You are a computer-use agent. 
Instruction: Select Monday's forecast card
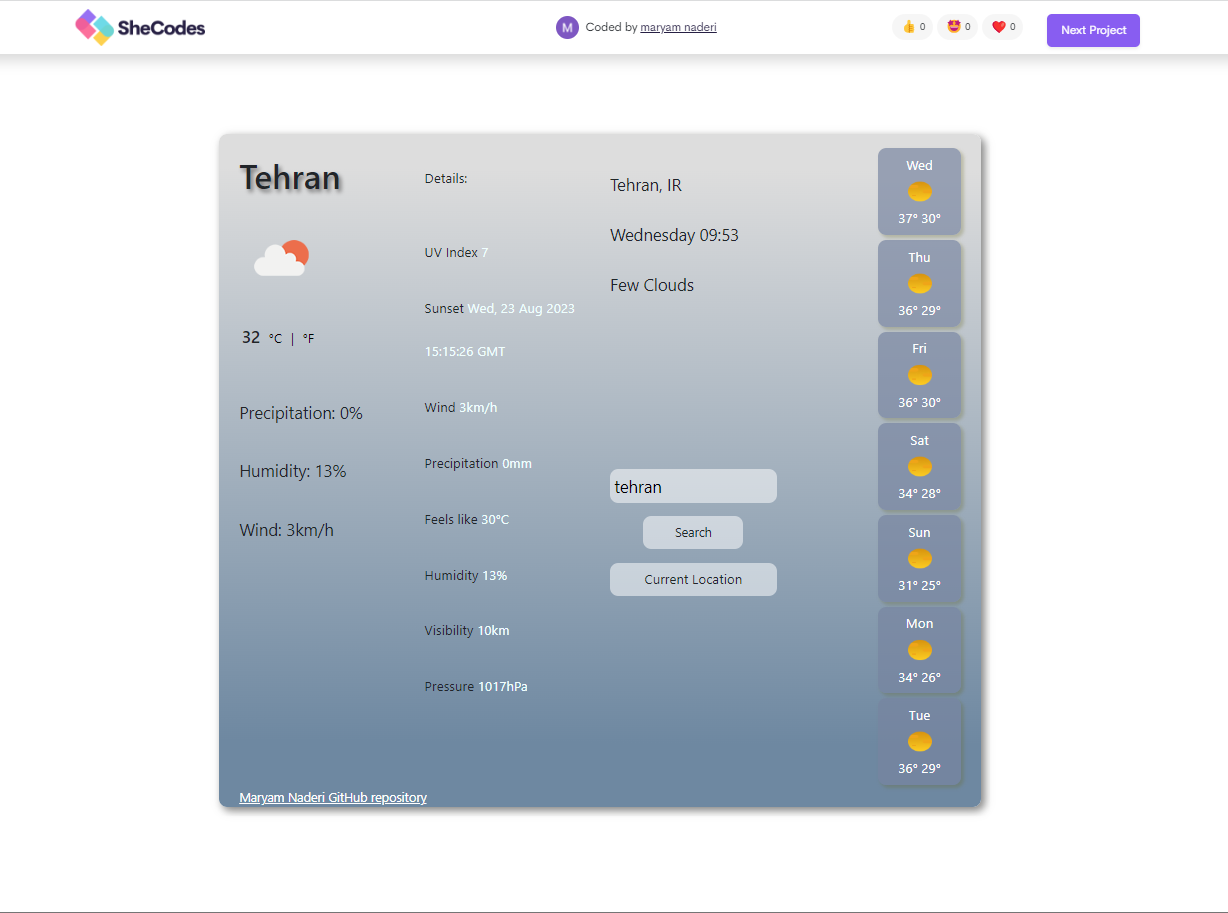919,650
